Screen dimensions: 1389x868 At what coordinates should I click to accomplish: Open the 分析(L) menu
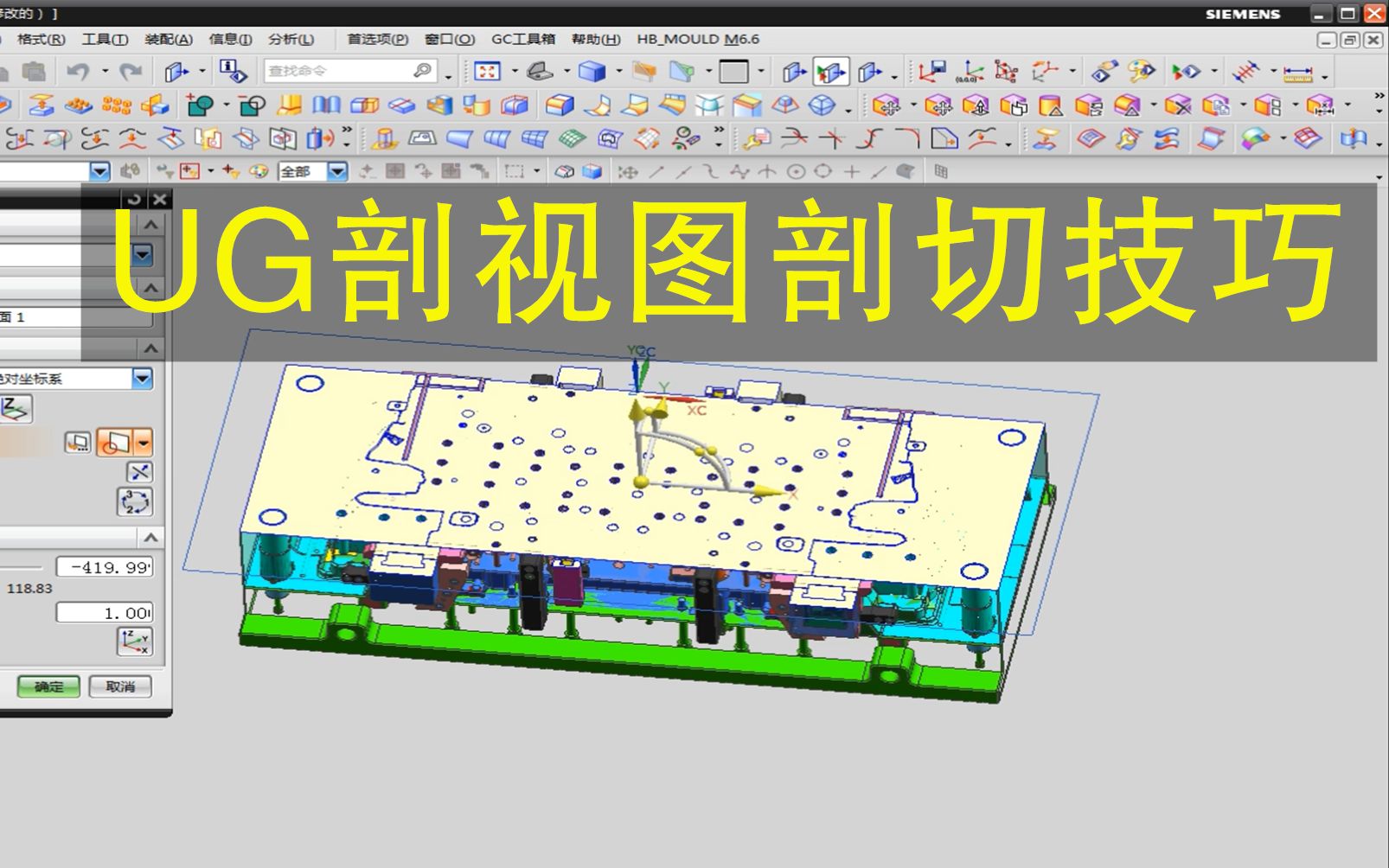[291, 39]
